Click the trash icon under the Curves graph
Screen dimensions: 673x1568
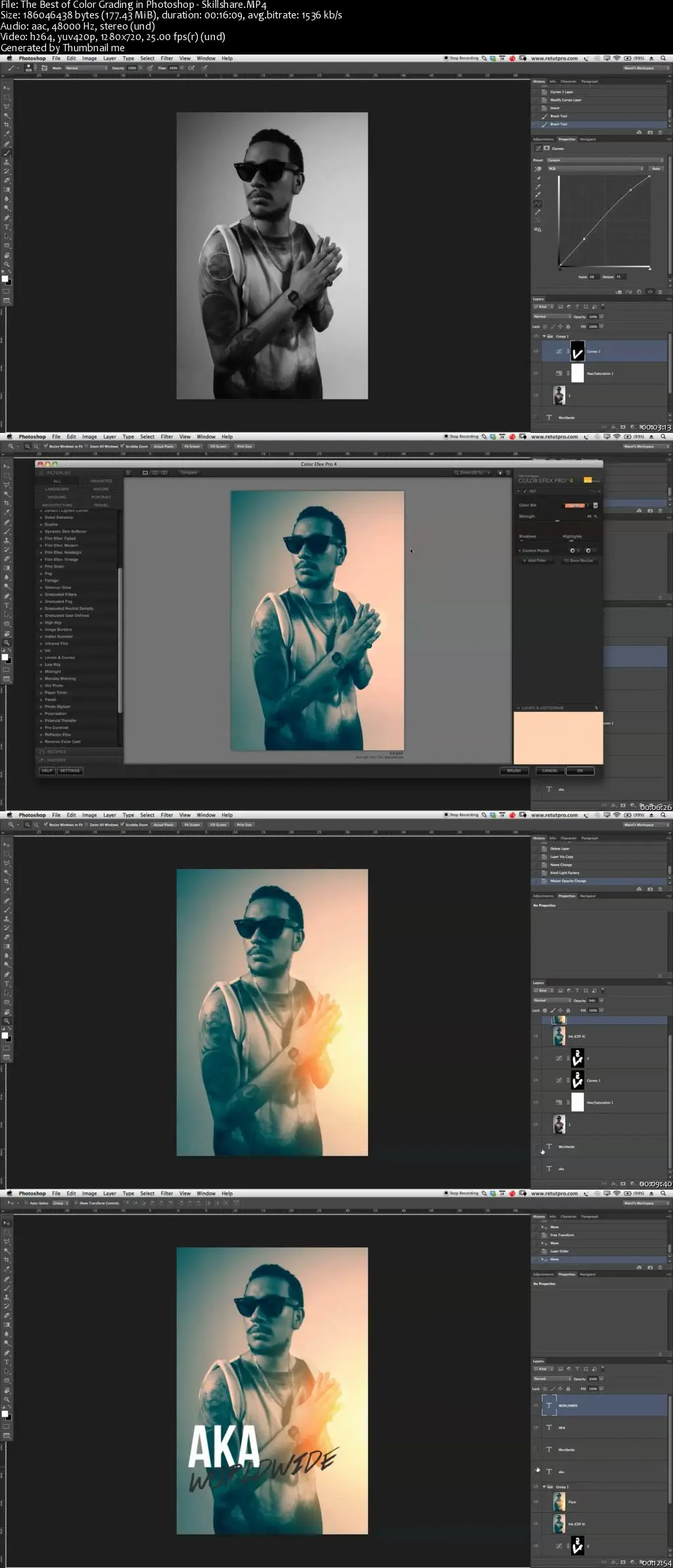tap(660, 292)
